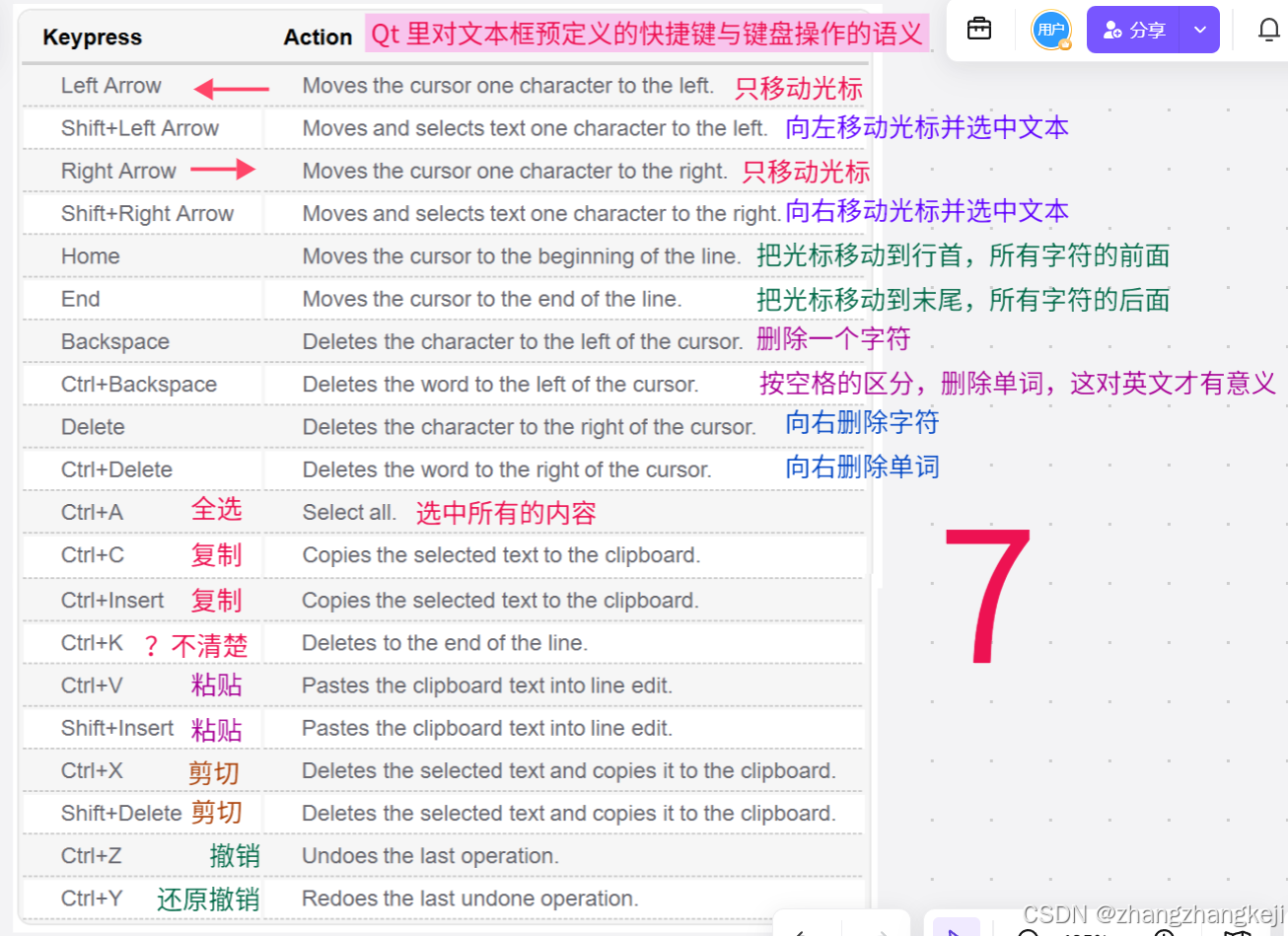Image resolution: width=1288 pixels, height=936 pixels.
Task: Click the 'Ctrl+K' keypress cell
Action: [x=92, y=643]
